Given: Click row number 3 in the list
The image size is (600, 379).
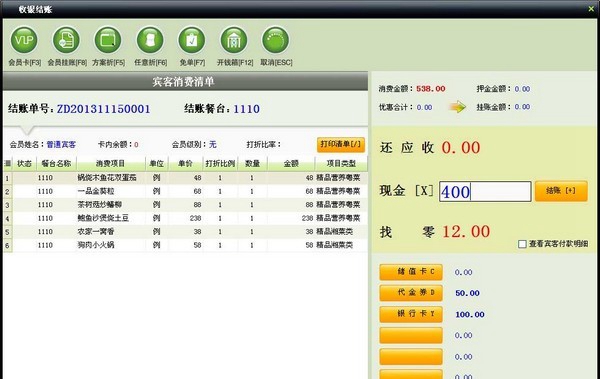Looking at the screenshot, I should [7, 205].
